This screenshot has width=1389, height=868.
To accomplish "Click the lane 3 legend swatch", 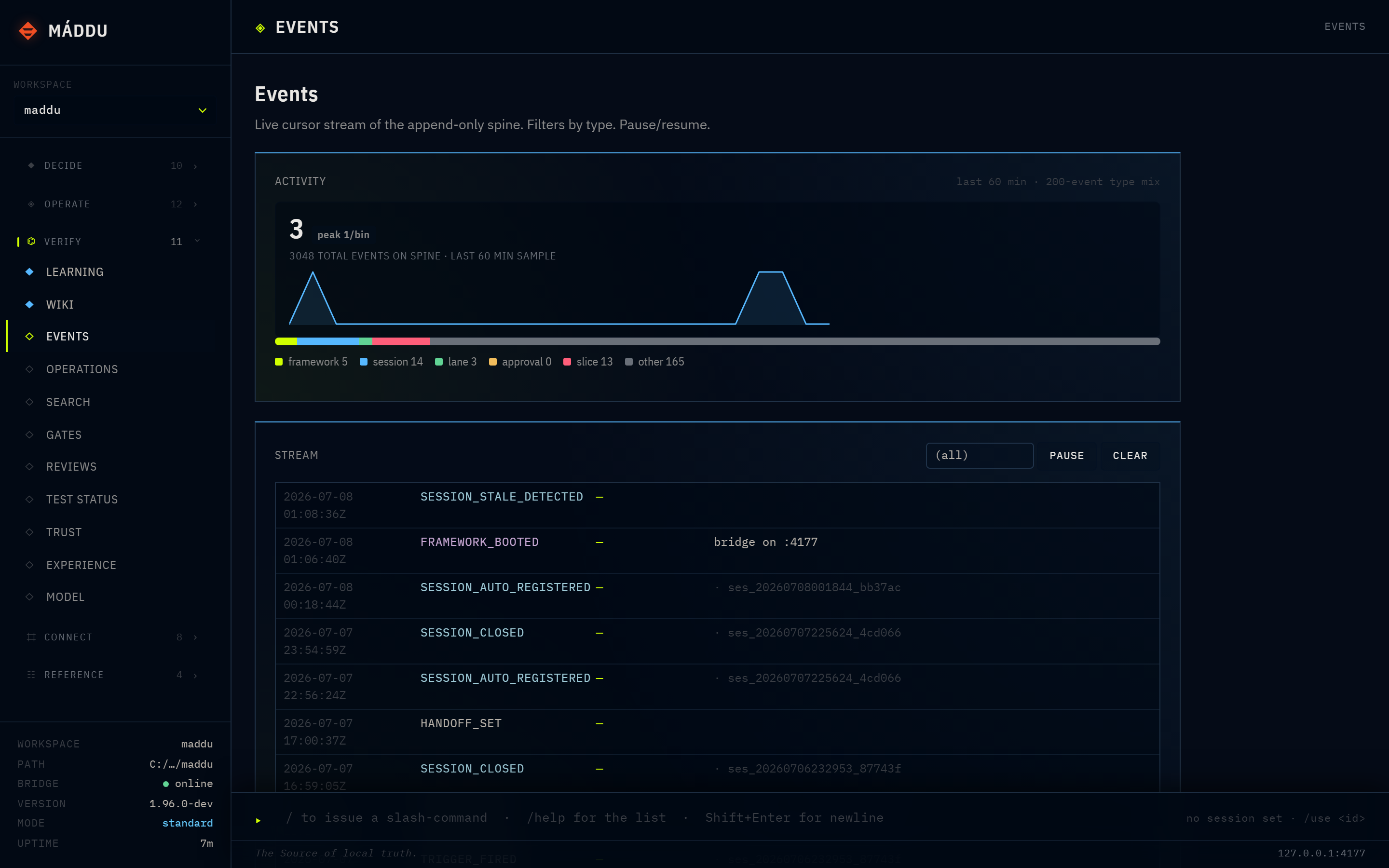I will pyautogui.click(x=438, y=362).
